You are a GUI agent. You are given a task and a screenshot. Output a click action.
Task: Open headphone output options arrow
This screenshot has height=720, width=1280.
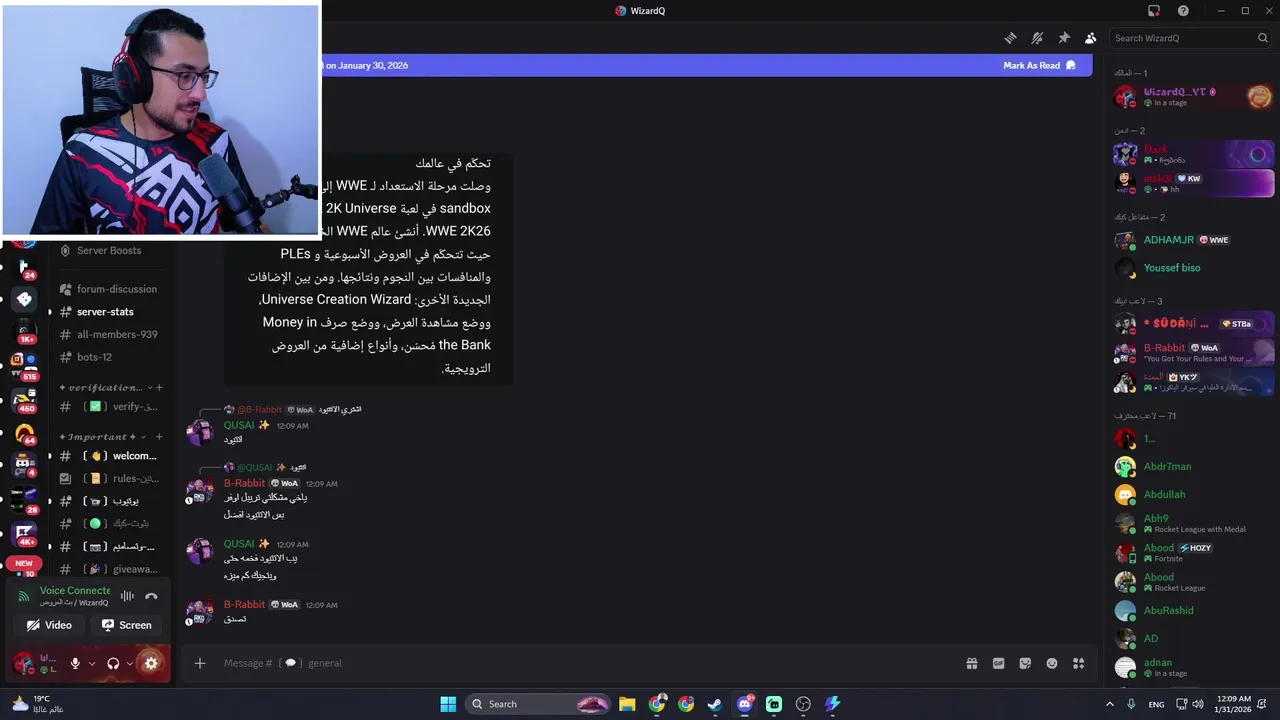(130, 663)
